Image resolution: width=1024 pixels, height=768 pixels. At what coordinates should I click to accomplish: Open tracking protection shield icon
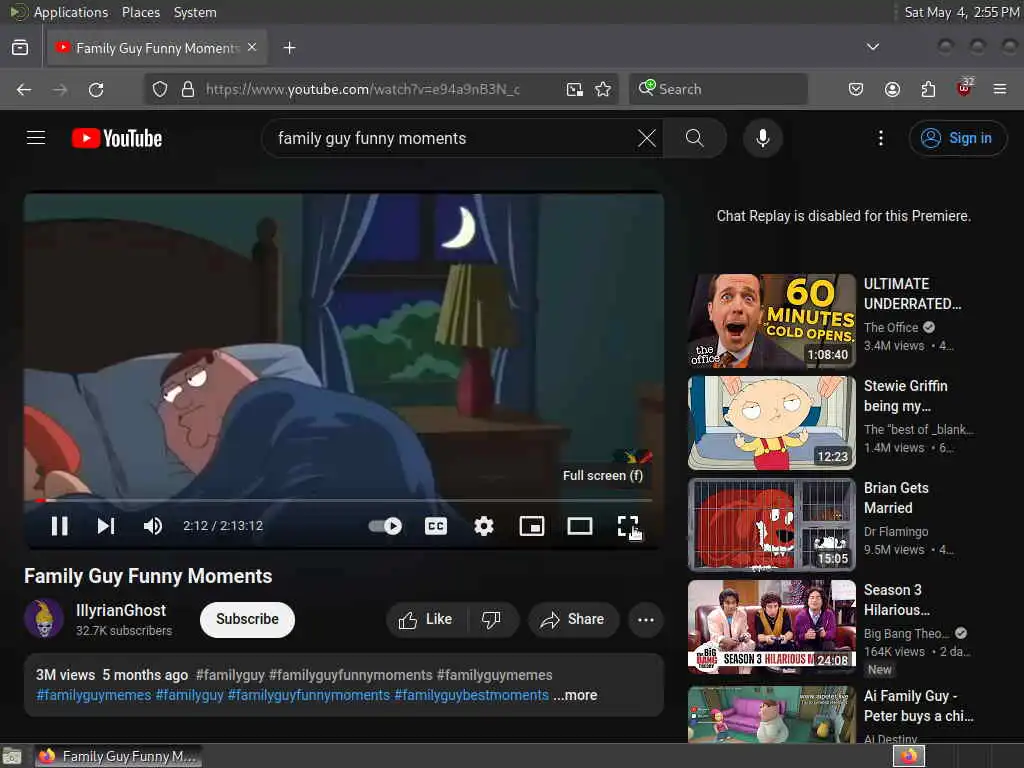[x=160, y=89]
